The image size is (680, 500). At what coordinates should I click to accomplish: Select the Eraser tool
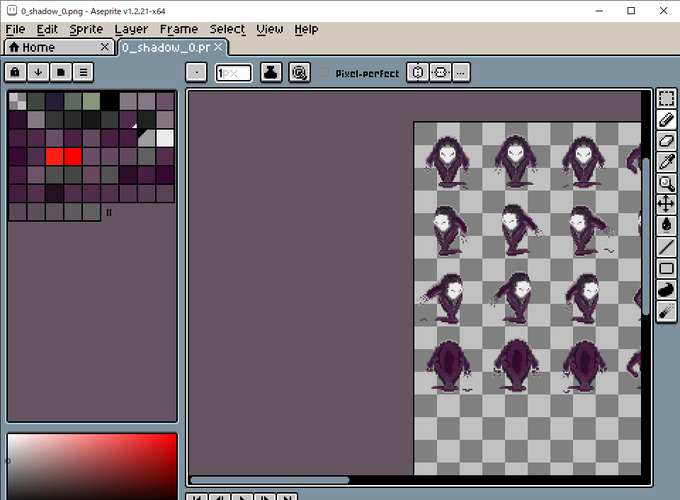(666, 141)
